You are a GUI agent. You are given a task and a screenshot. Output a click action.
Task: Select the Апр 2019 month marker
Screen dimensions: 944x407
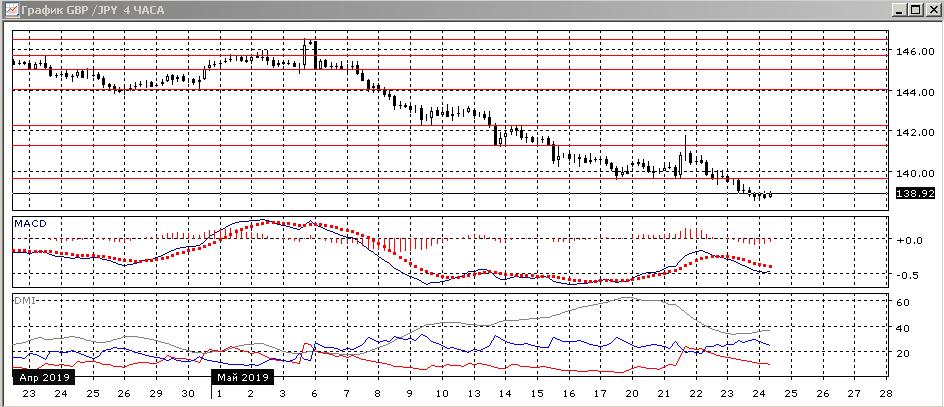coord(40,378)
